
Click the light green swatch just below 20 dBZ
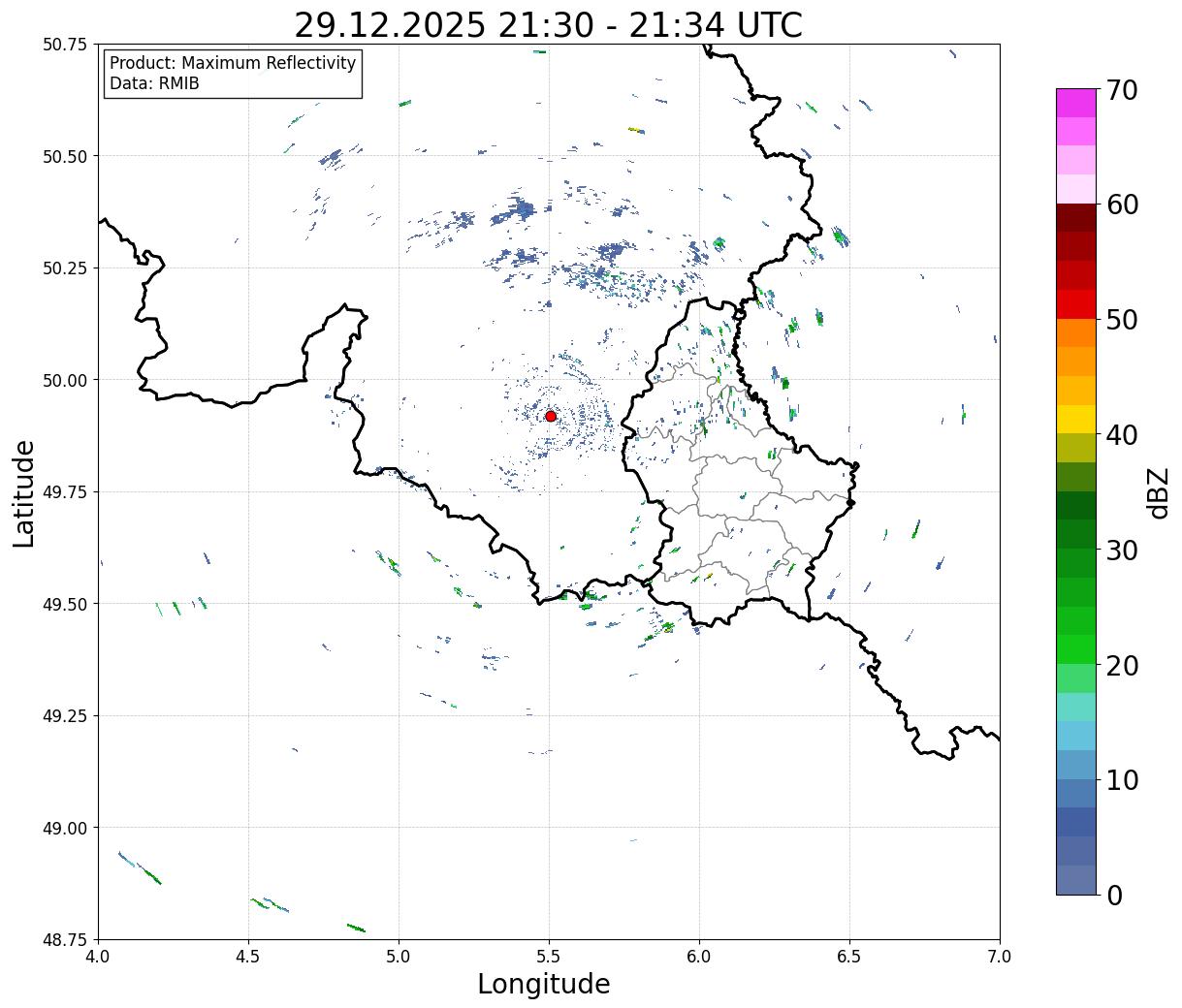point(1076,678)
